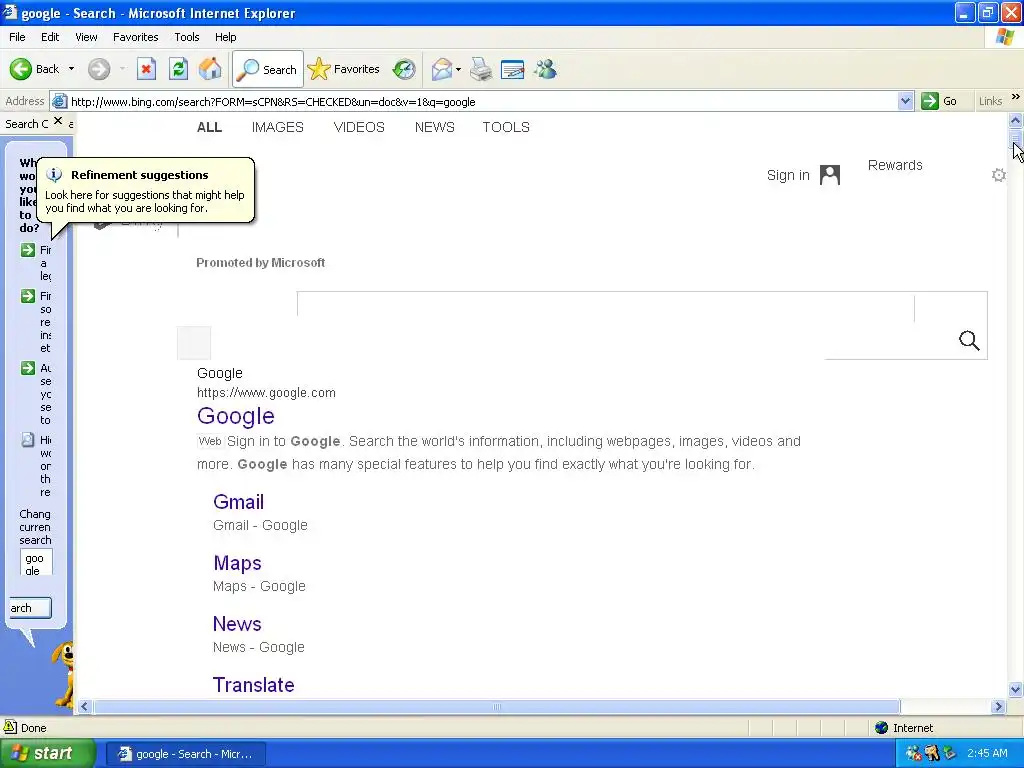Select the google - Search taskbar button
The width and height of the screenshot is (1024, 768).
[186, 754]
